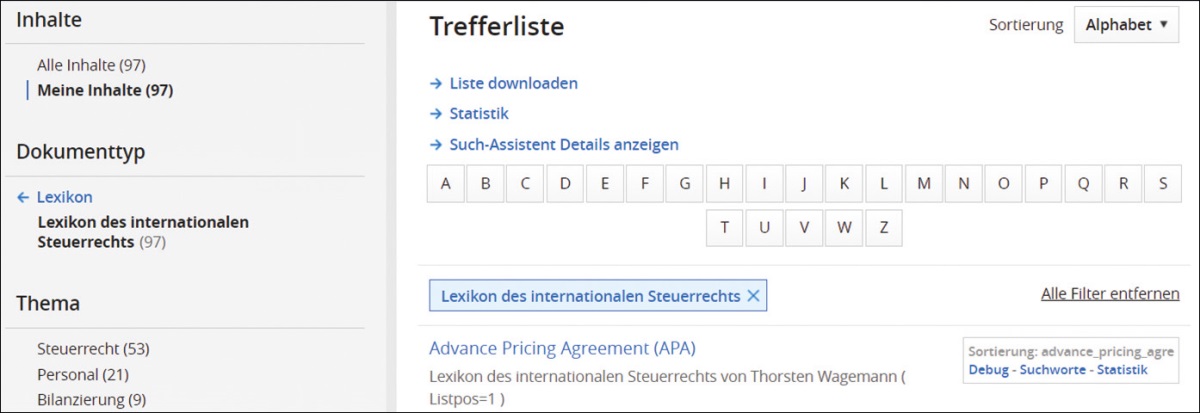Jump to entries starting with S
The width and height of the screenshot is (1200, 413).
point(1163,184)
